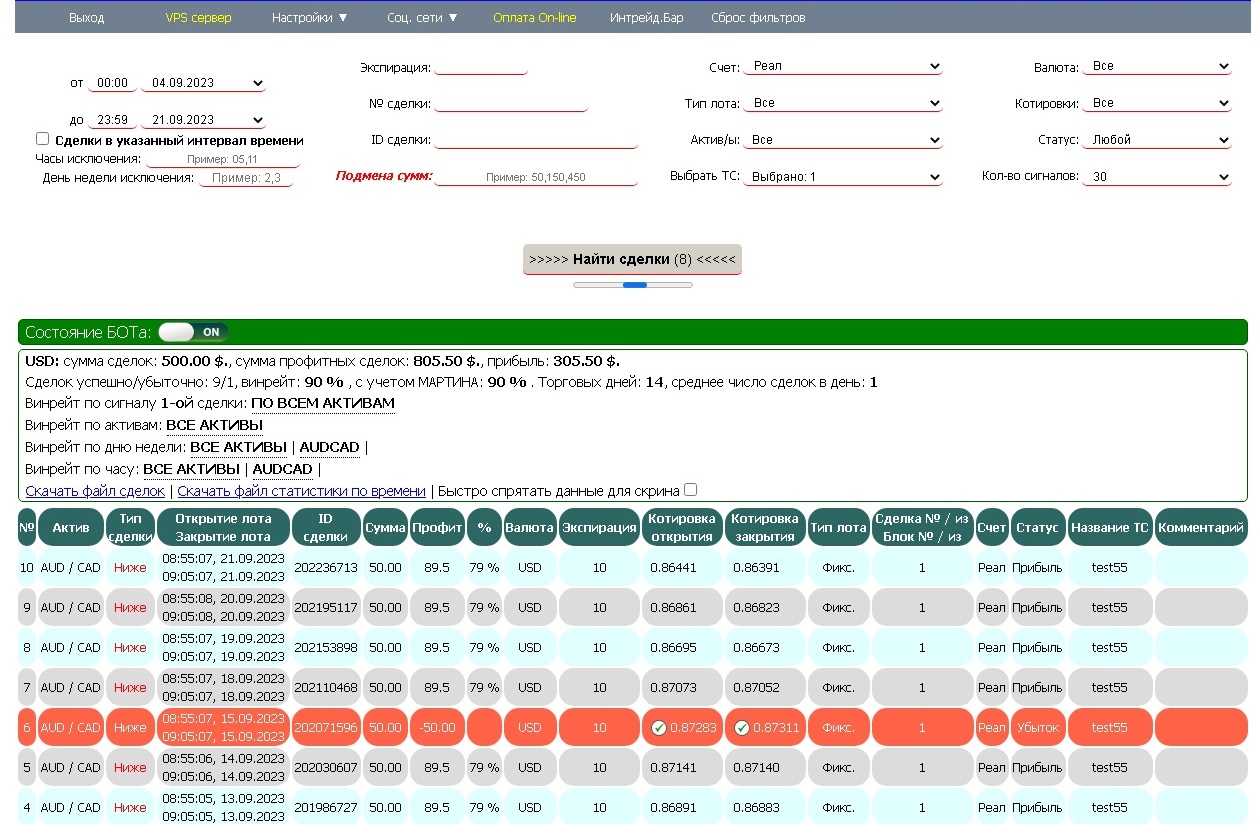
Task: Click the 'День недели исключения' input field
Action: (246, 178)
